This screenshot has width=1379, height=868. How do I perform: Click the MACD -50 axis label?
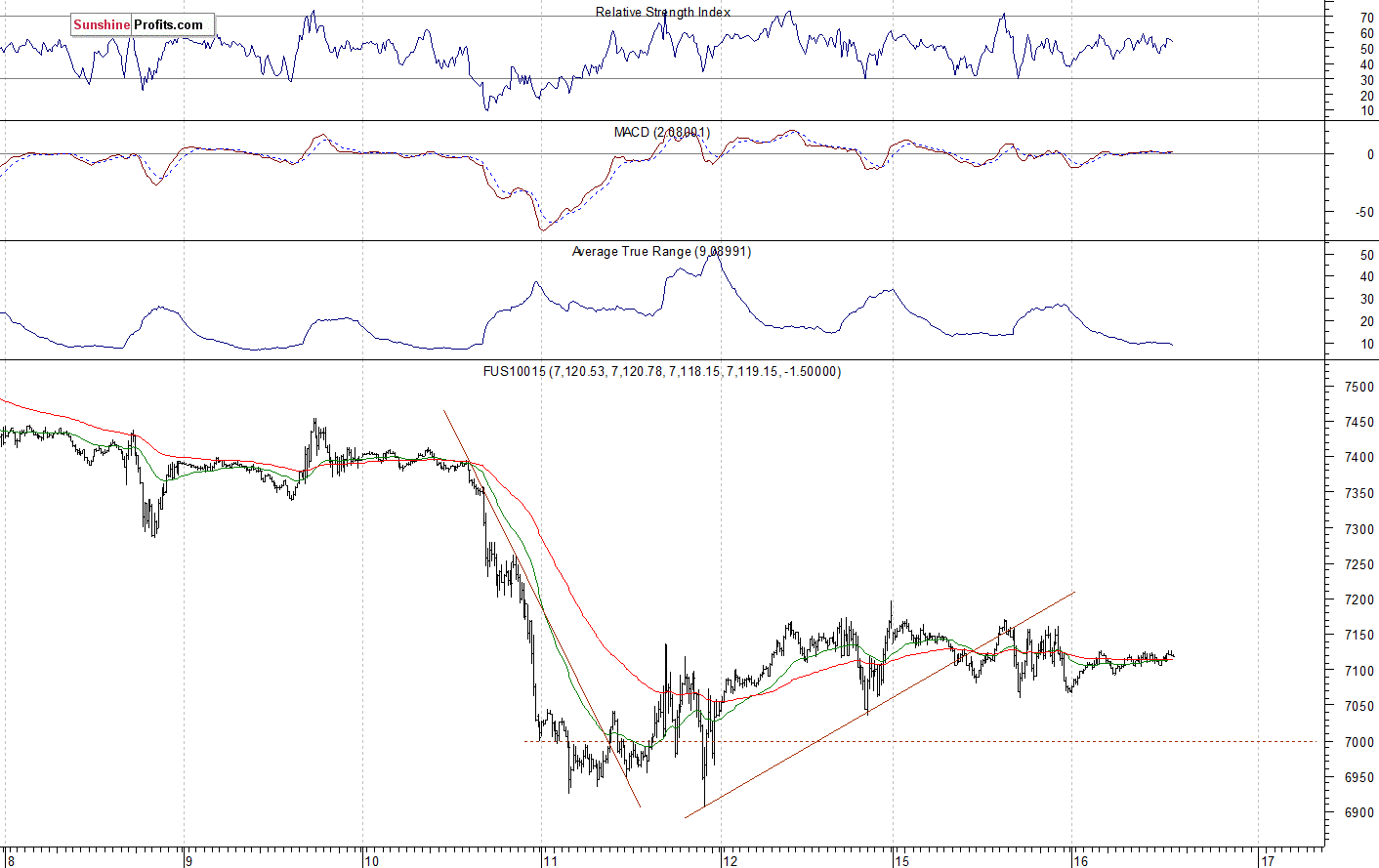pyautogui.click(x=1364, y=213)
